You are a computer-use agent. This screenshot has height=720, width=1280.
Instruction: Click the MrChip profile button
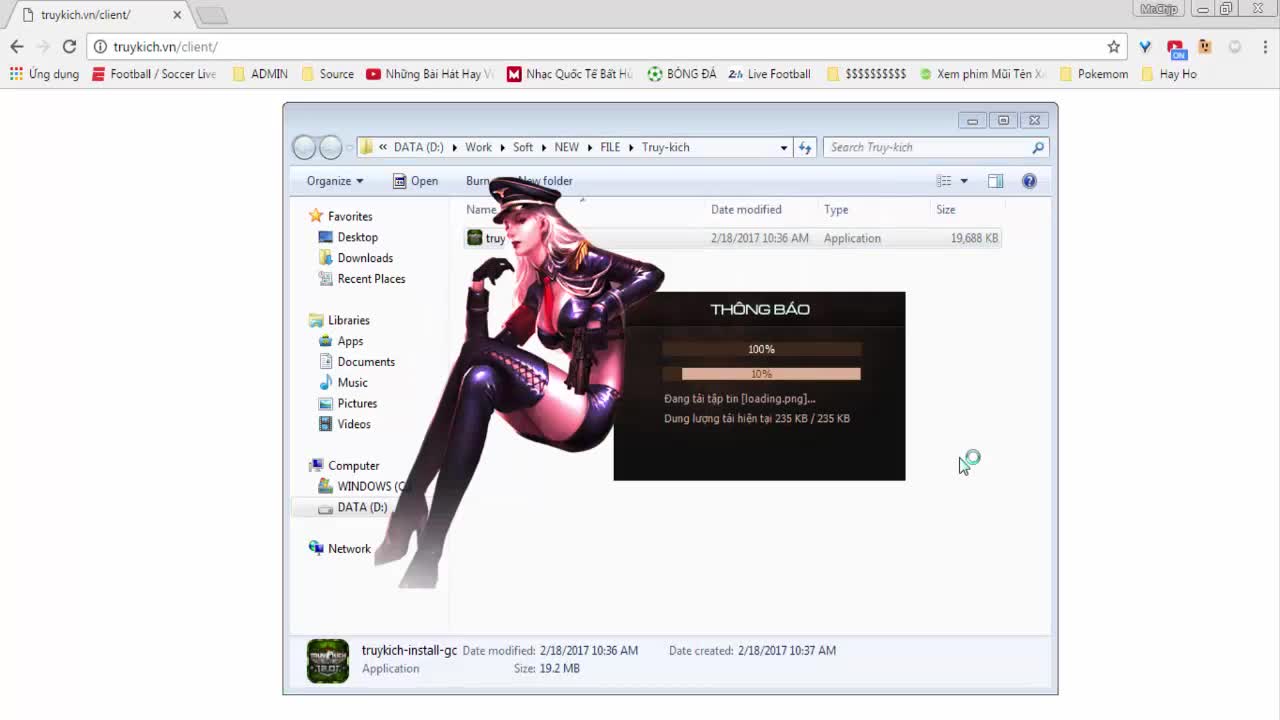[1159, 9]
